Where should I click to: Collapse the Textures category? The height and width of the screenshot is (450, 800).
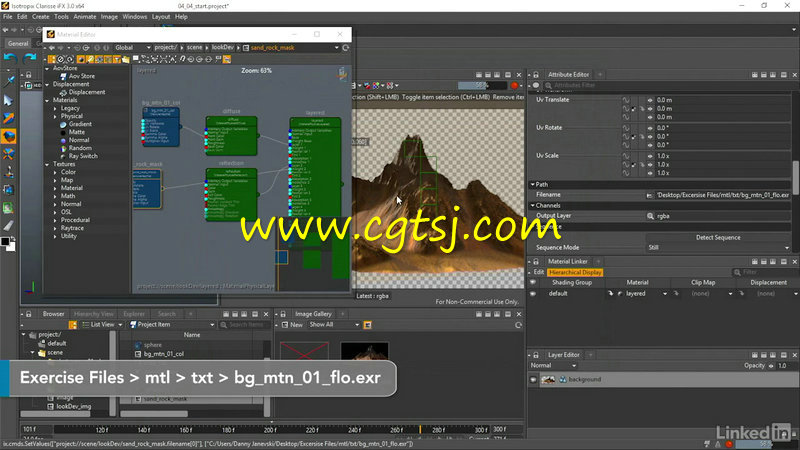click(47, 164)
